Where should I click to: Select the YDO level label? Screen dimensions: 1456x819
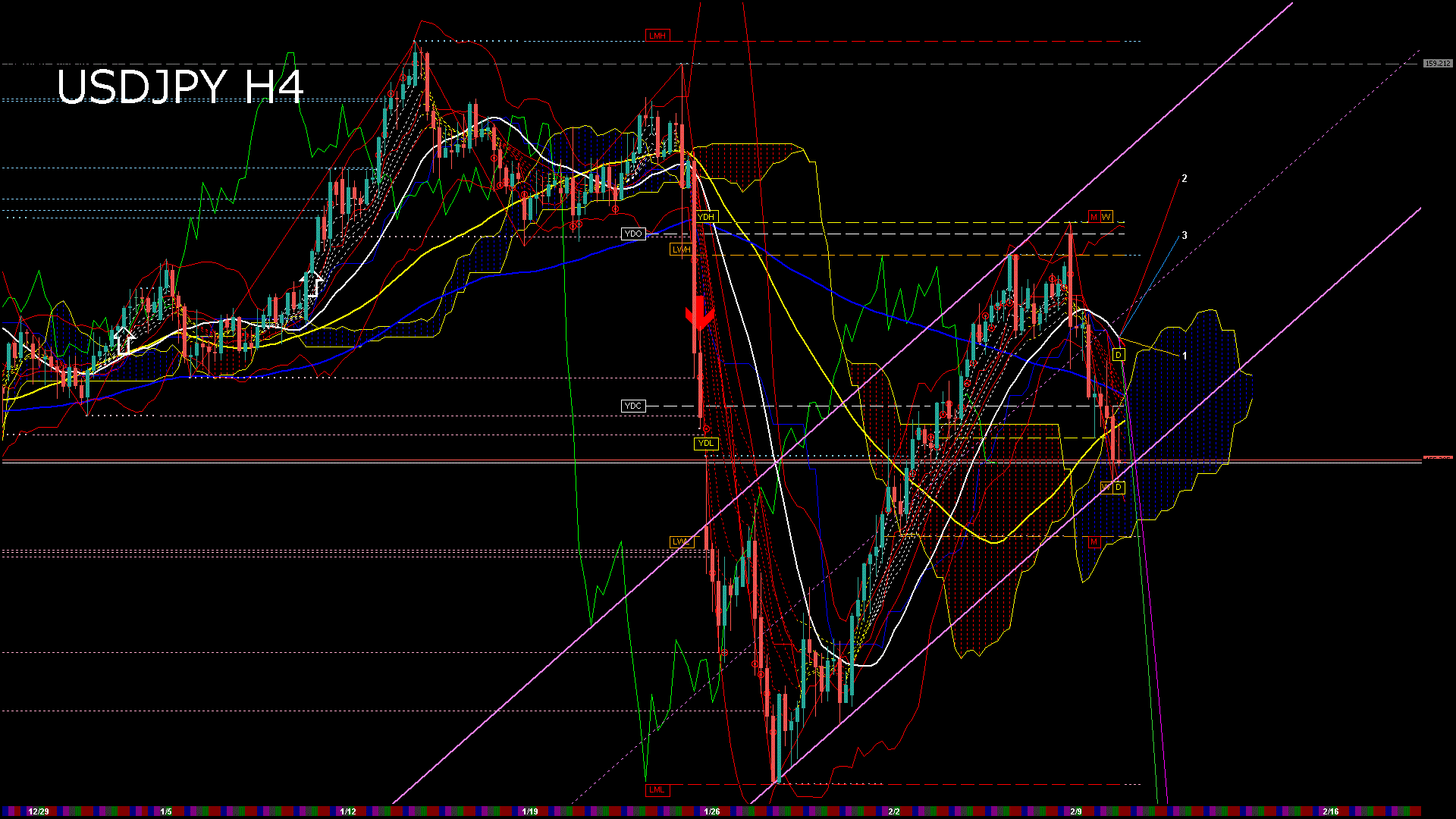[633, 234]
